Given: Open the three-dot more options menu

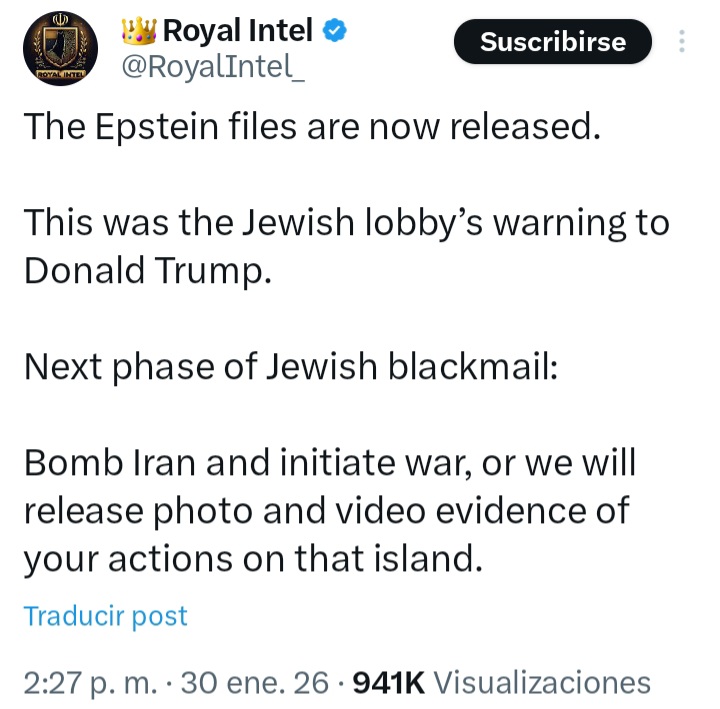Looking at the screenshot, I should pos(682,42).
